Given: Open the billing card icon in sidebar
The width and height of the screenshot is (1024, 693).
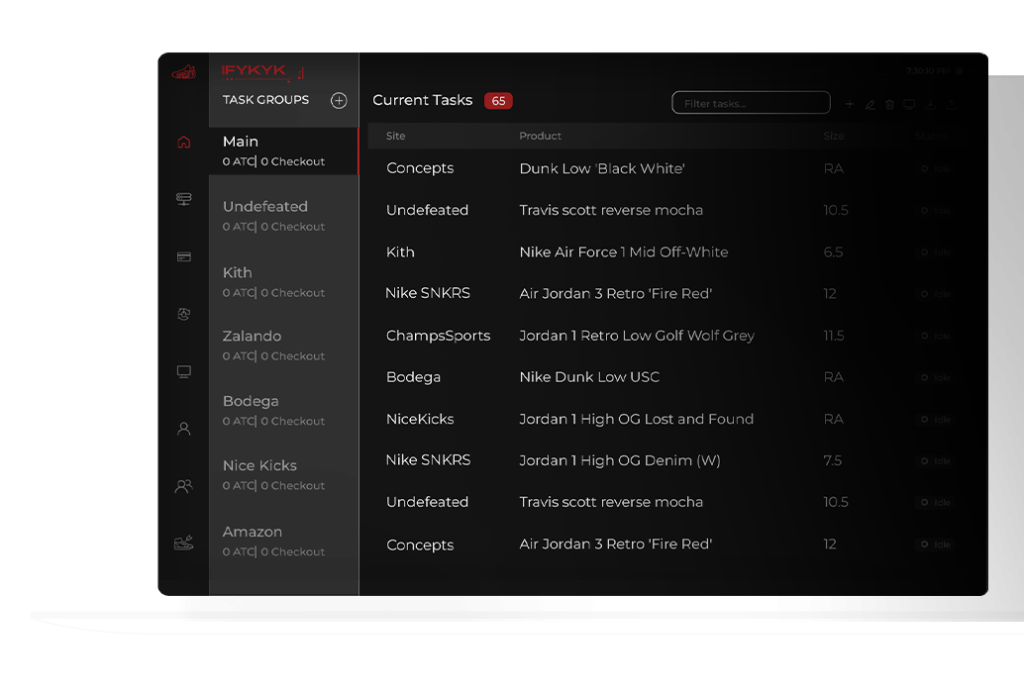Looking at the screenshot, I should [x=183, y=257].
